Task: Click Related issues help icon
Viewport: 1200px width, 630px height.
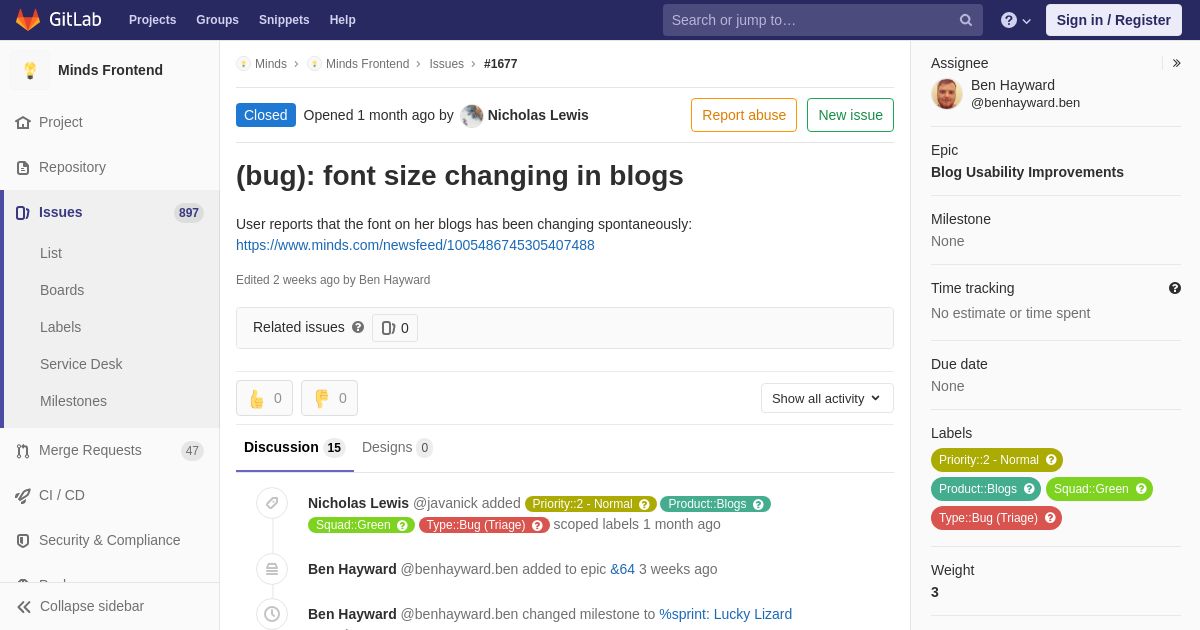Action: pos(358,327)
